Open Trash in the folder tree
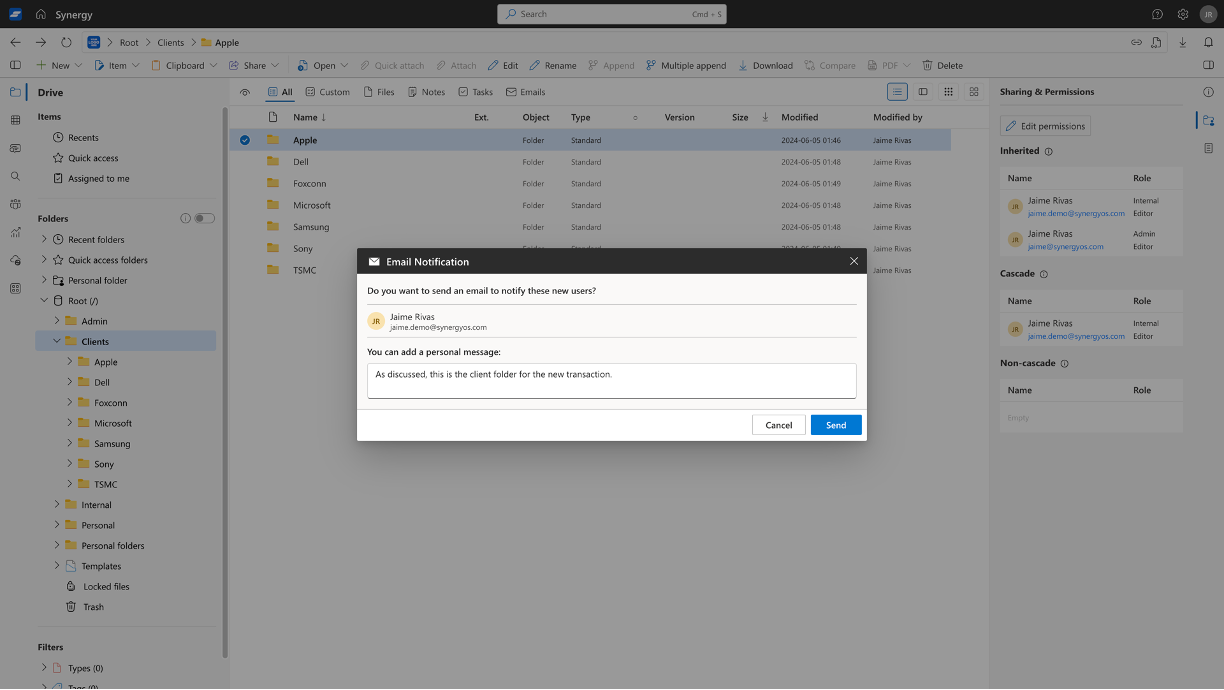 [93, 607]
